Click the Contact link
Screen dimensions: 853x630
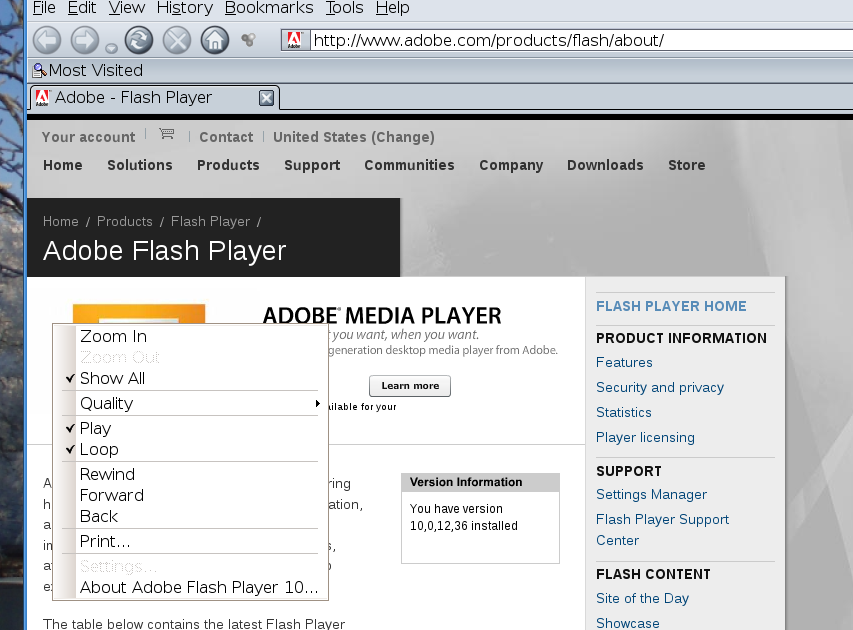tap(226, 137)
